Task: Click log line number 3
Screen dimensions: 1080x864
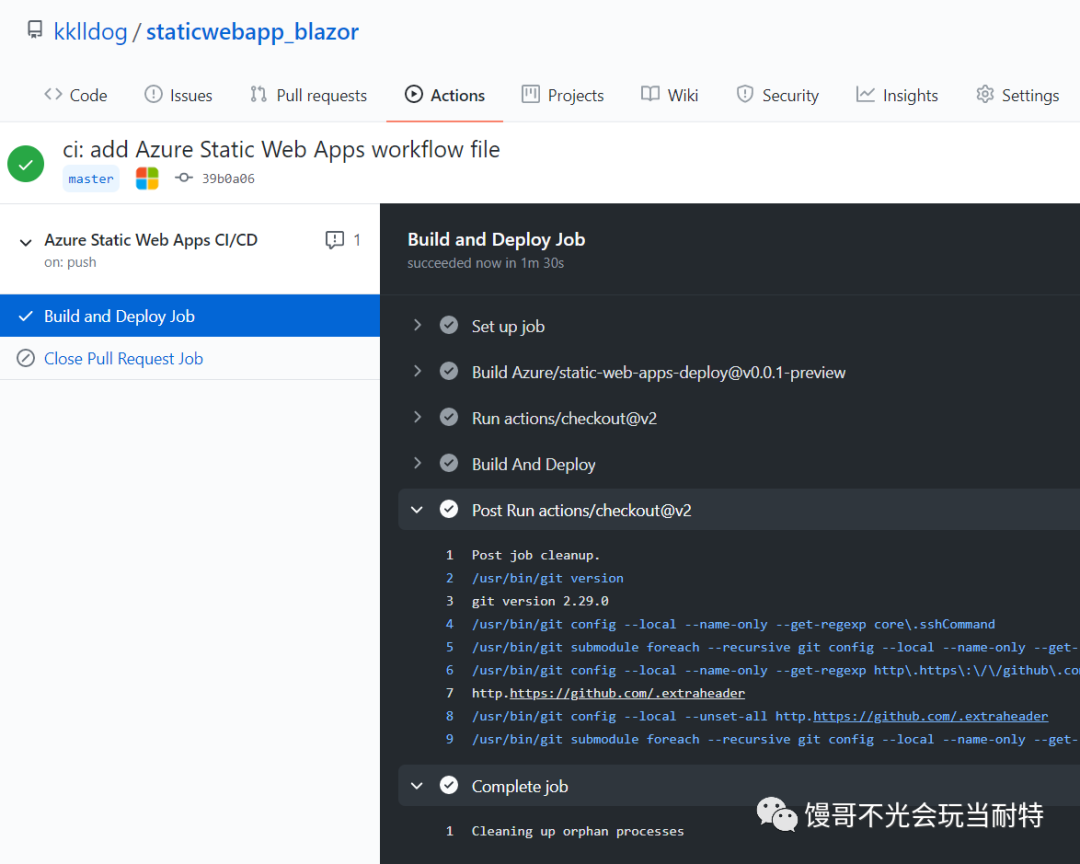Action: (450, 601)
